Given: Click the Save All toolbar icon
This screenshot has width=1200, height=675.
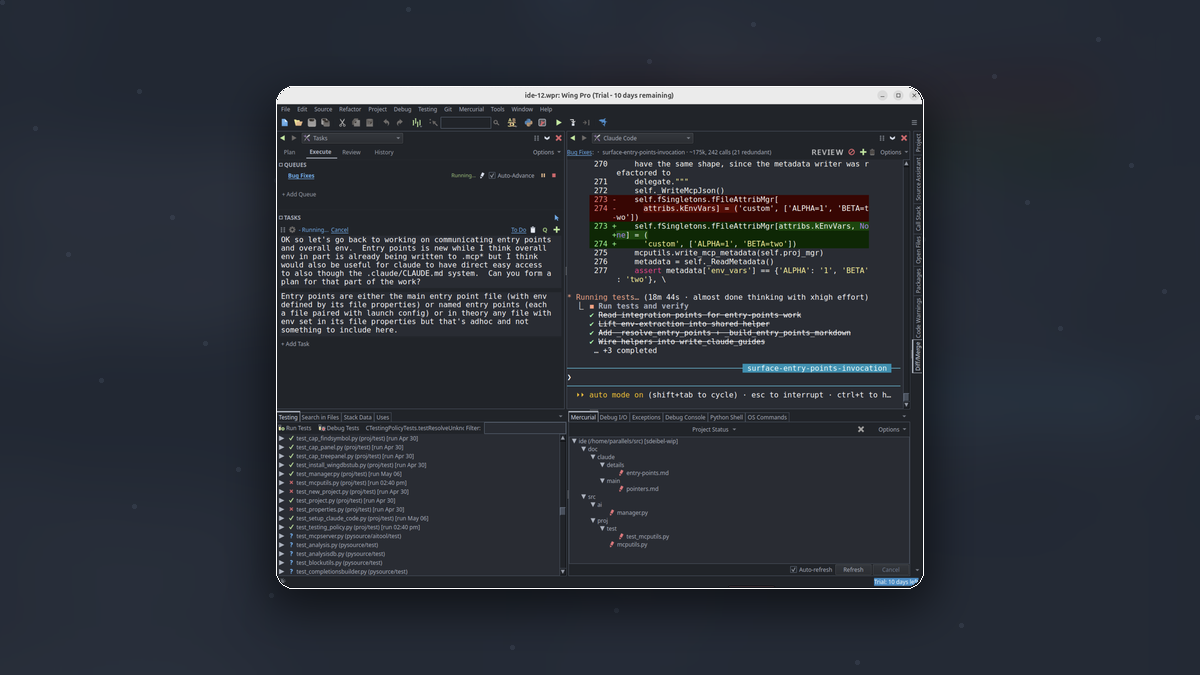Looking at the screenshot, I should [x=325, y=122].
